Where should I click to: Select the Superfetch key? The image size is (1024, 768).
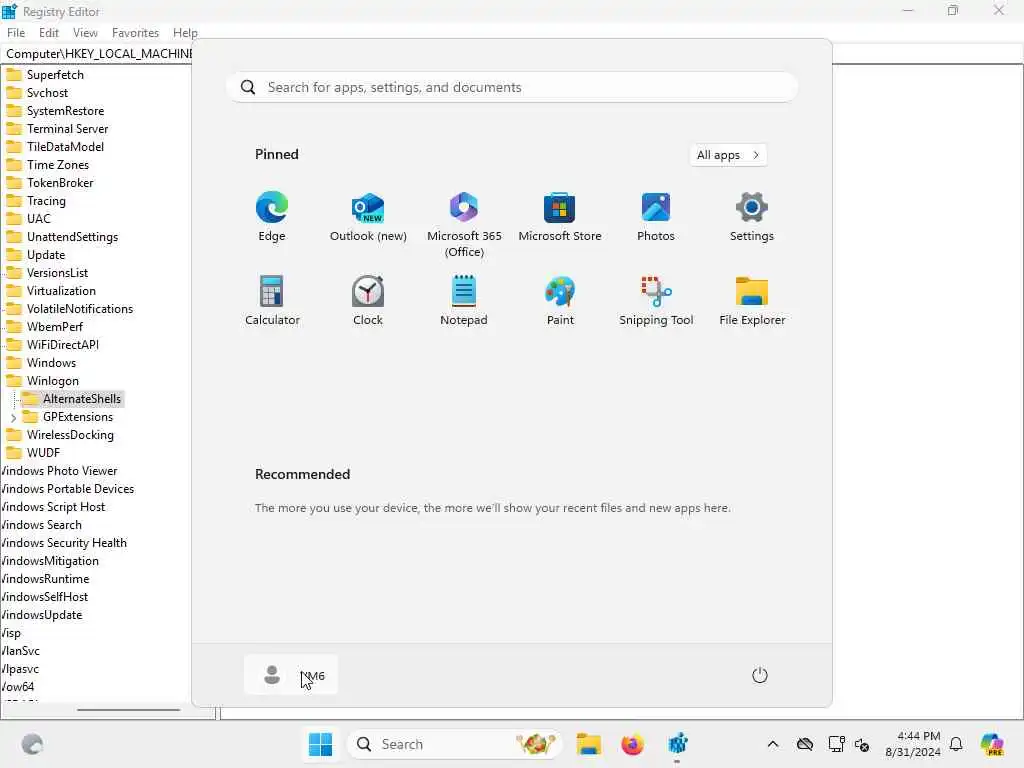pyautogui.click(x=55, y=75)
